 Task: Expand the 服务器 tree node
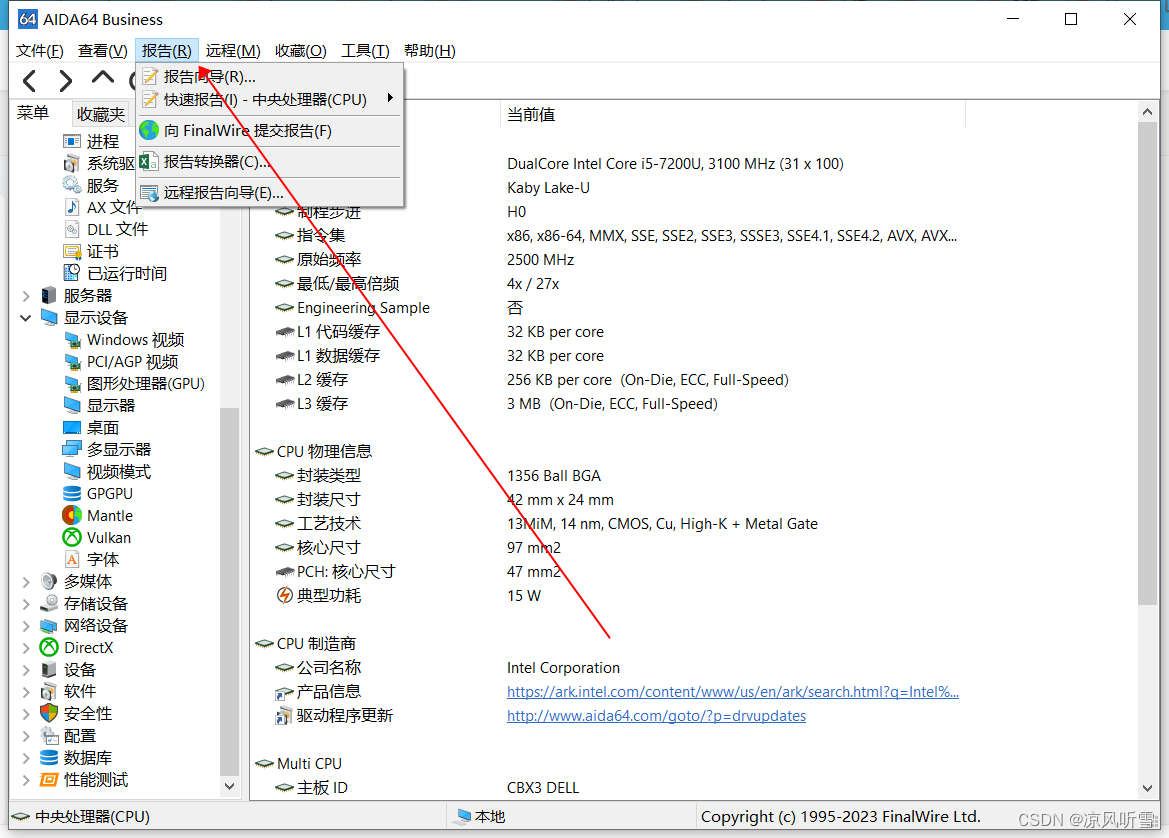pos(26,297)
